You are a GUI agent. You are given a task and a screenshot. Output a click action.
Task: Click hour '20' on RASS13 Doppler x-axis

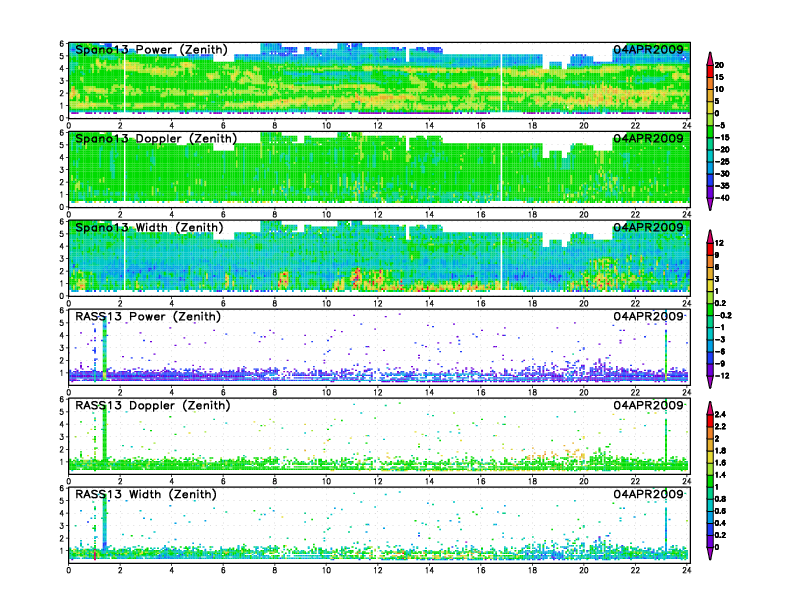click(584, 481)
